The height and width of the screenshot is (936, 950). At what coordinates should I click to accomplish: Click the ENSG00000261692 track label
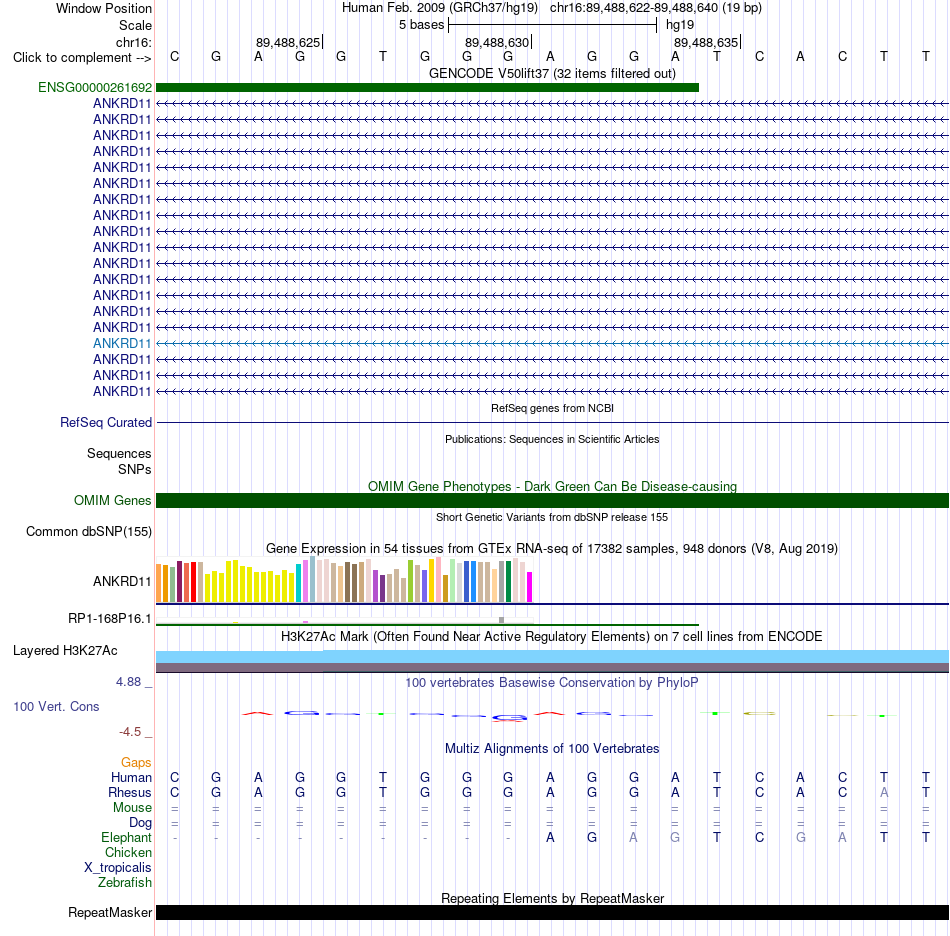[95, 87]
